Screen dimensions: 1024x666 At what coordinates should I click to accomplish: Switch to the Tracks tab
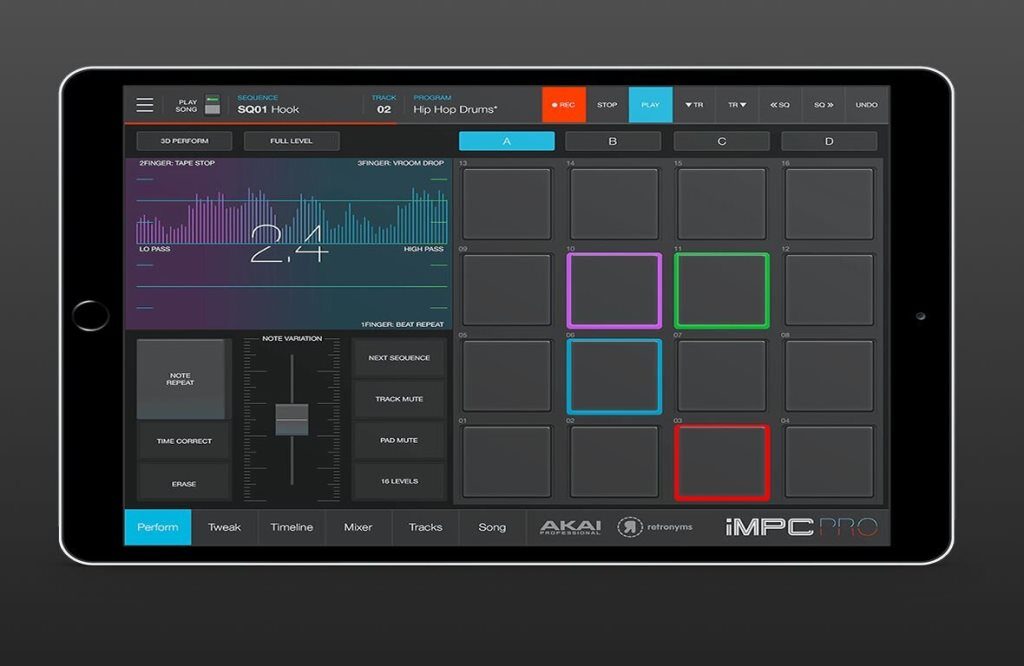pyautogui.click(x=425, y=527)
